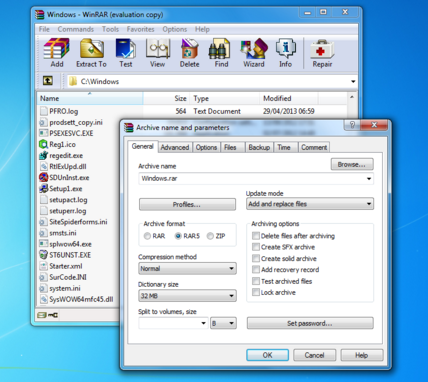The height and width of the screenshot is (382, 428).
Task: Open the File menu
Action: (44, 29)
